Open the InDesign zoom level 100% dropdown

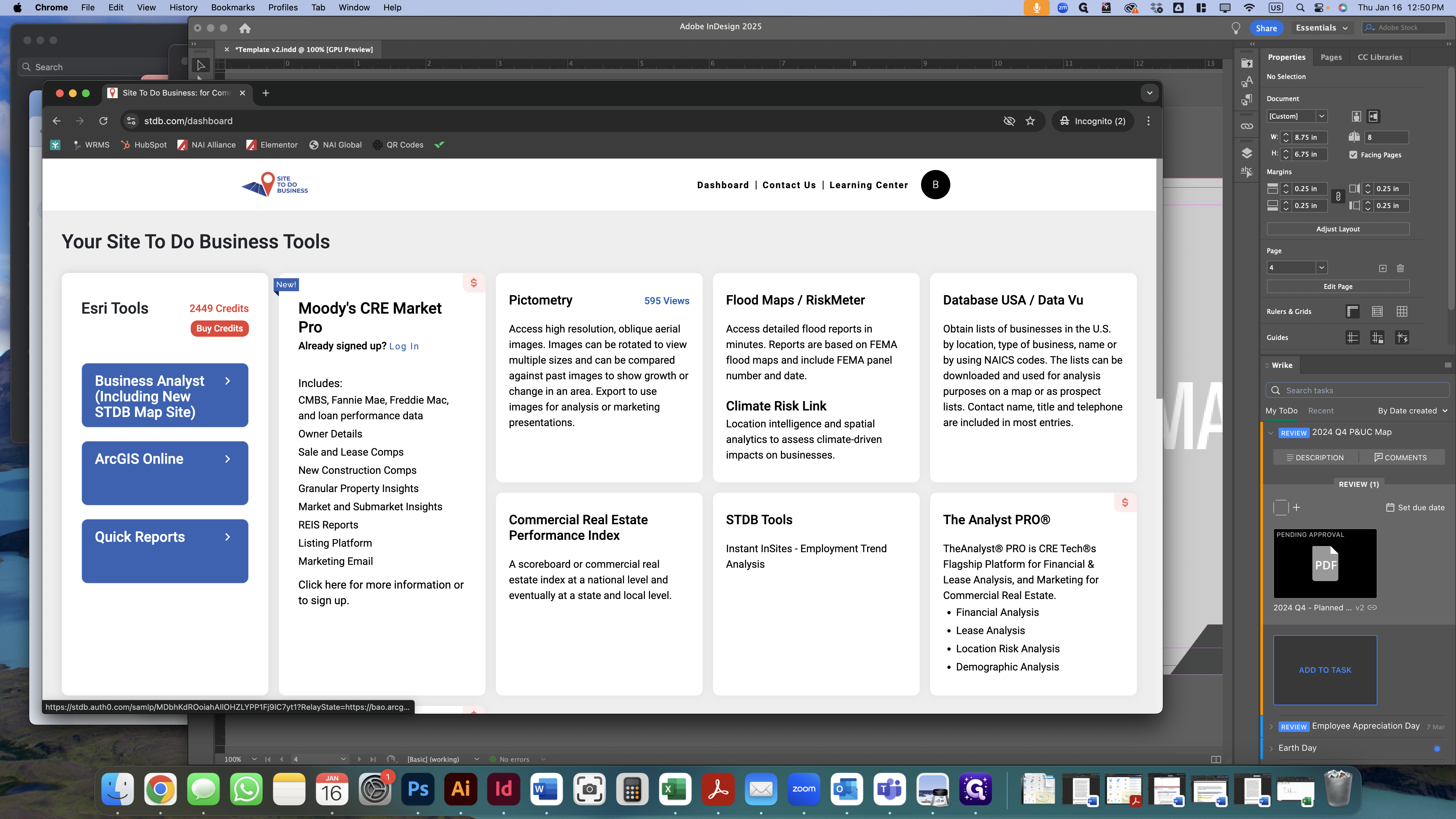click(254, 759)
